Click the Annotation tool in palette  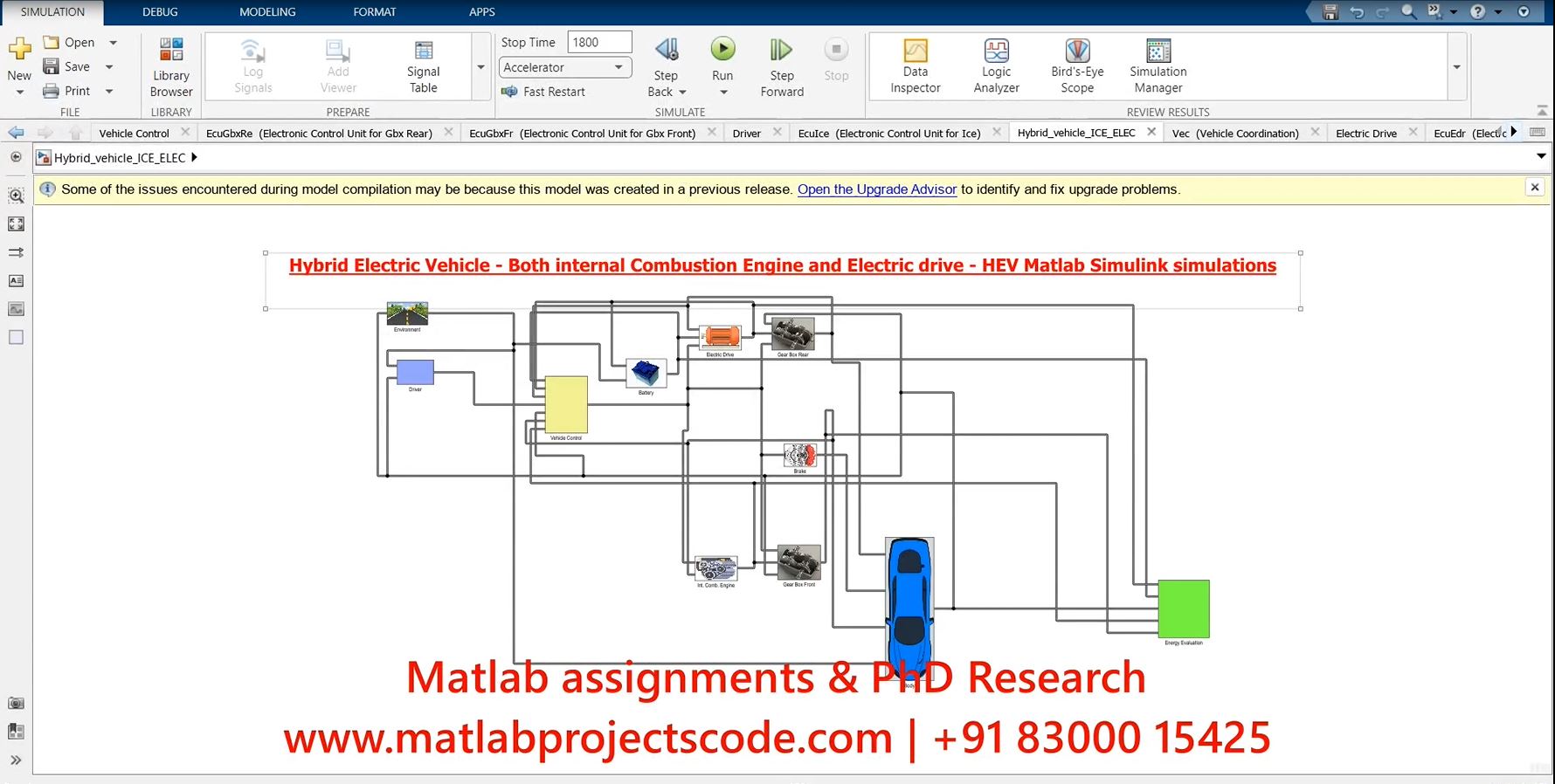16,281
